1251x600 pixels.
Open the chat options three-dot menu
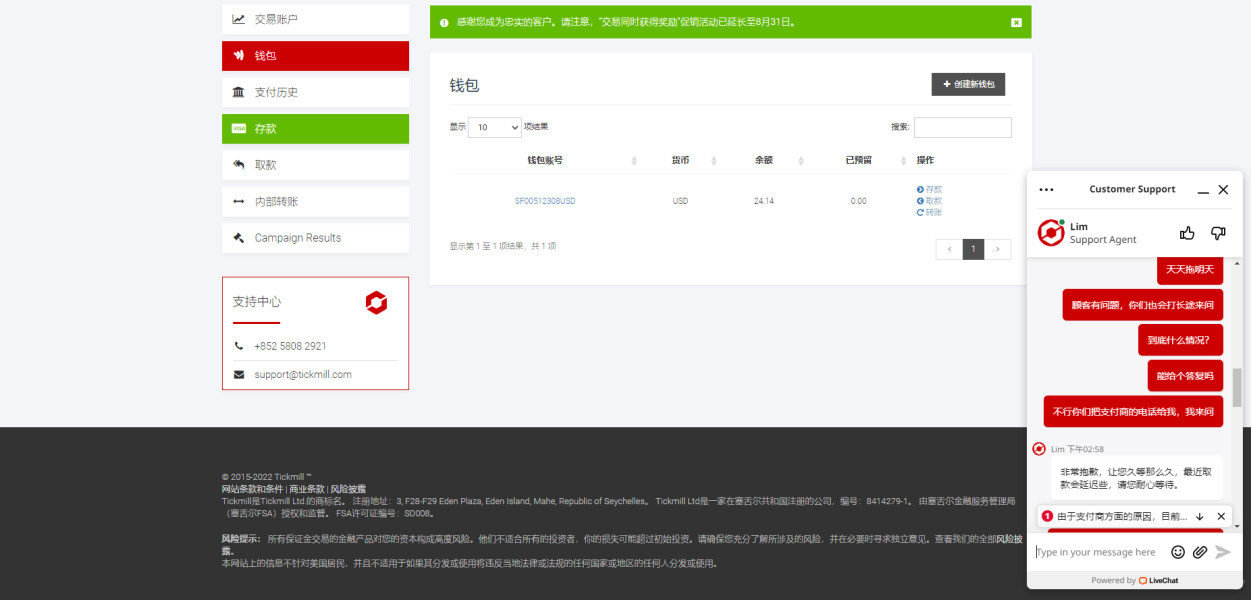[1047, 189]
